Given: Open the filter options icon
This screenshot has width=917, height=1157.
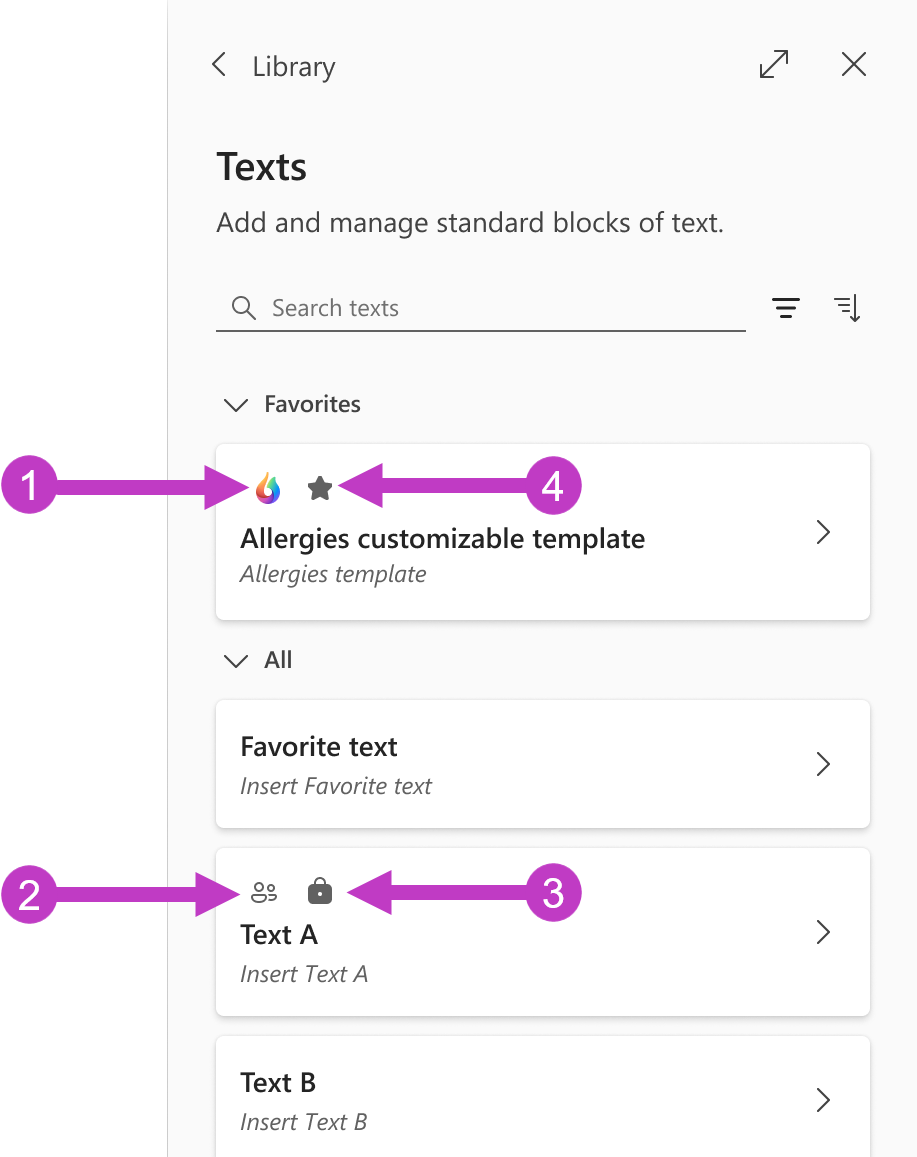Looking at the screenshot, I should 786,308.
